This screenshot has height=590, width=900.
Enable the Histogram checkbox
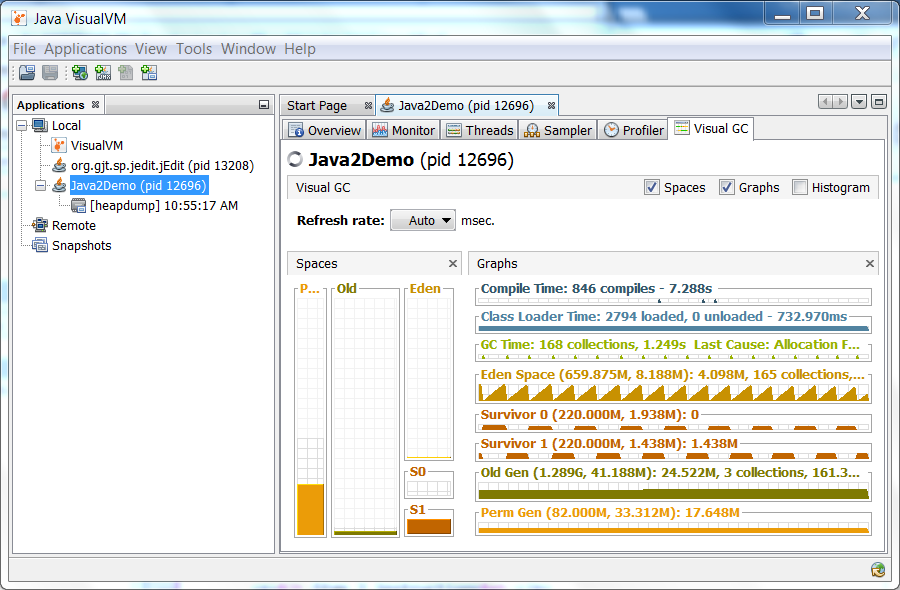[798, 187]
